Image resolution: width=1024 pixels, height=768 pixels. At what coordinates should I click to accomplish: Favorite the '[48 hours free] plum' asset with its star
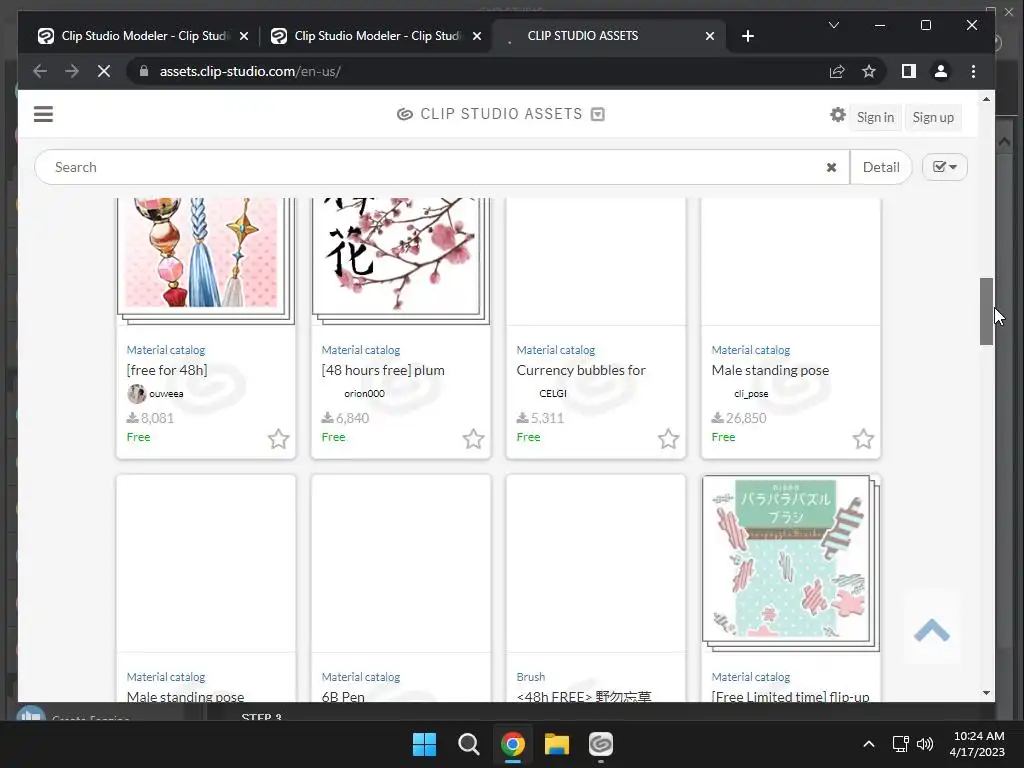473,439
